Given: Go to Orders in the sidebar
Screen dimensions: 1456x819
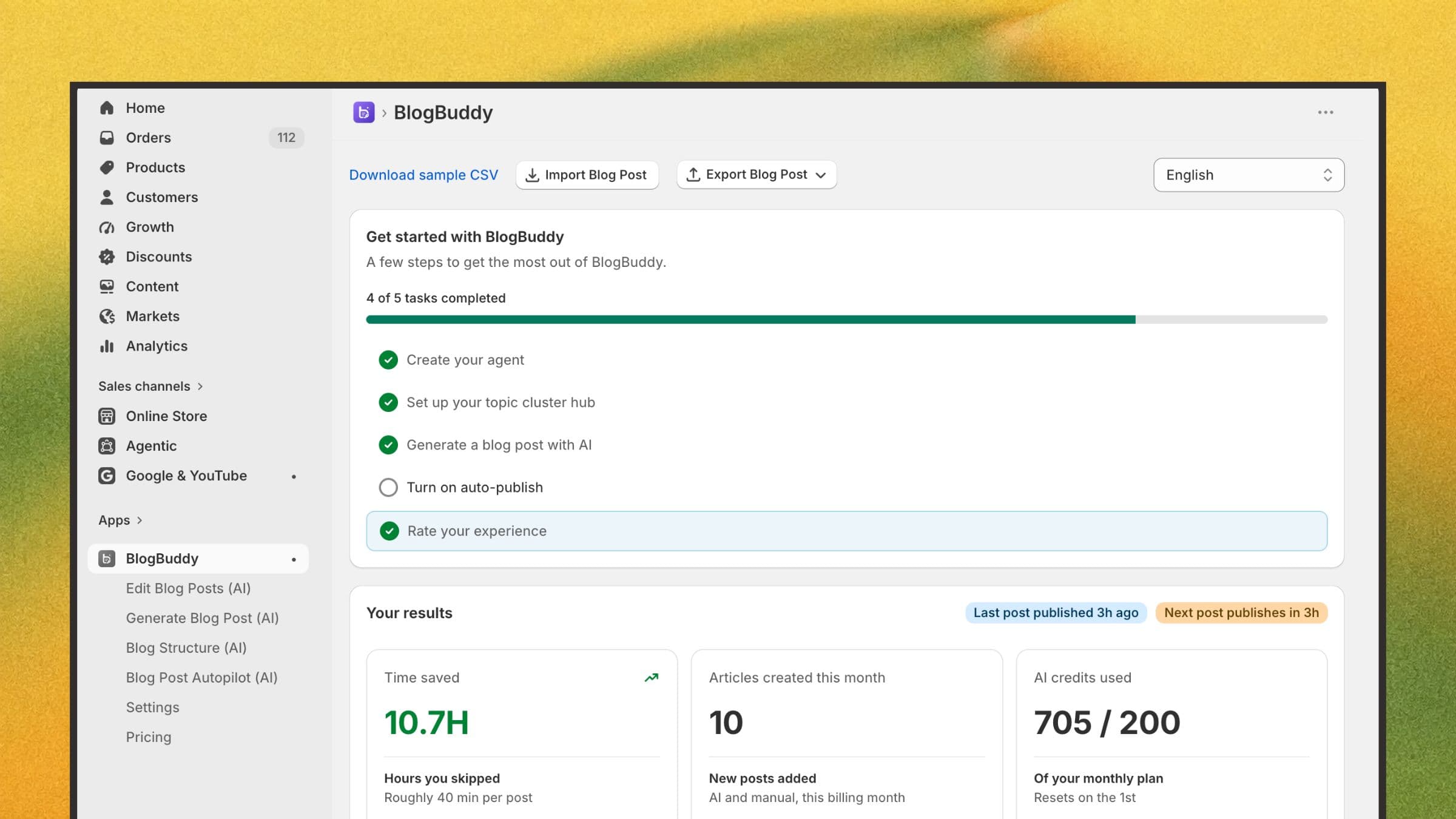Looking at the screenshot, I should point(148,138).
